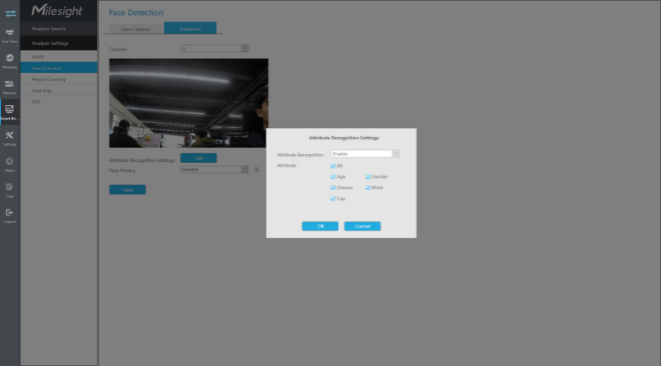
Task: Open the Status sidebar icon
Action: point(10,164)
